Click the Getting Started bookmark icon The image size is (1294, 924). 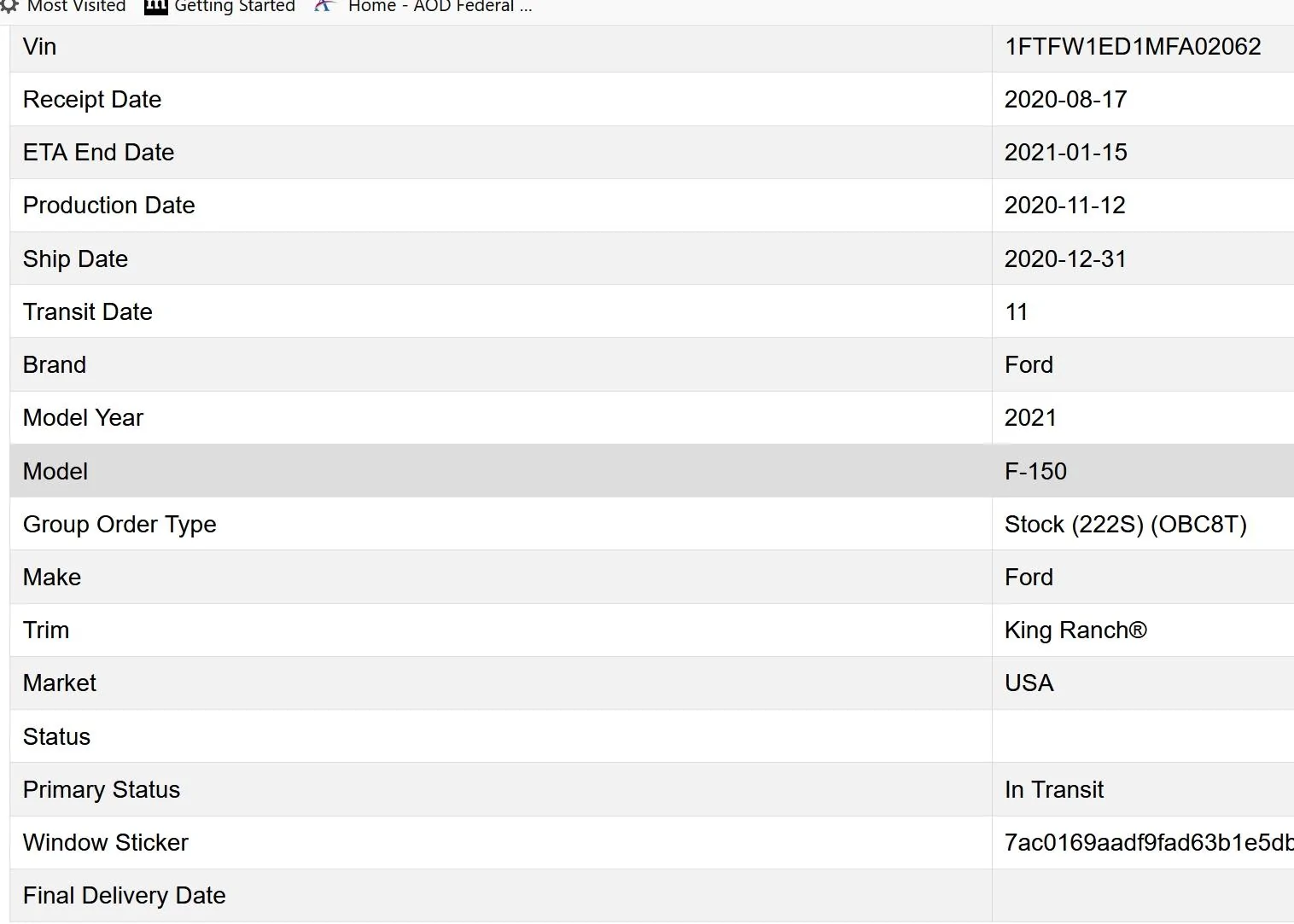[156, 6]
